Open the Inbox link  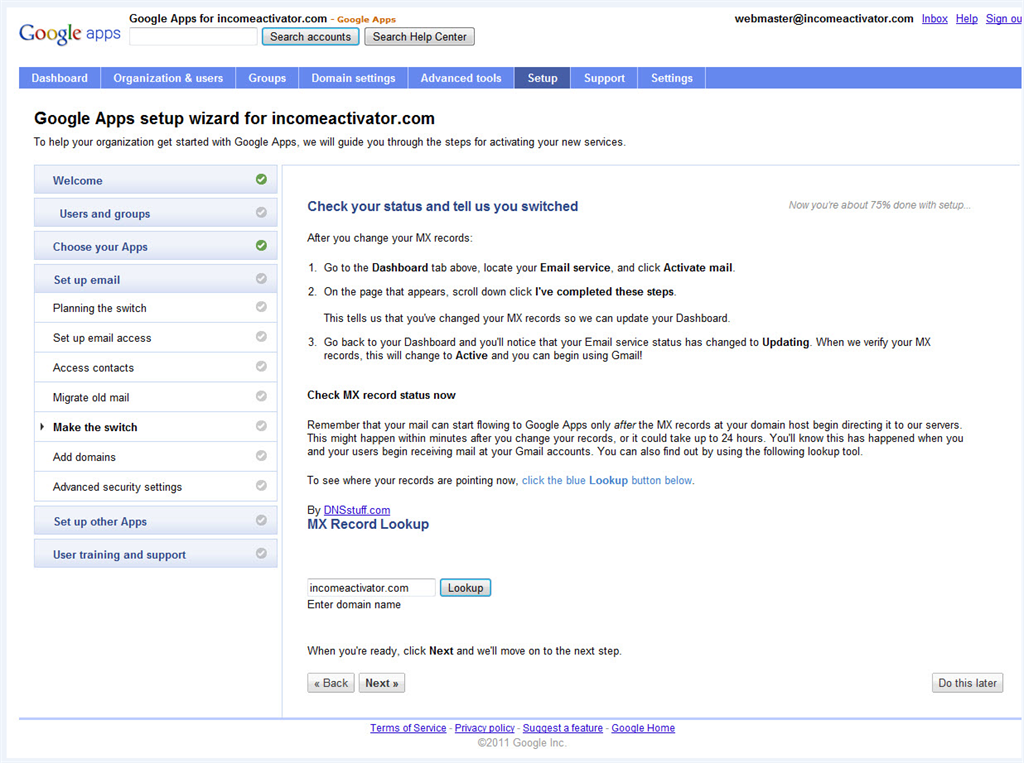[x=935, y=19]
